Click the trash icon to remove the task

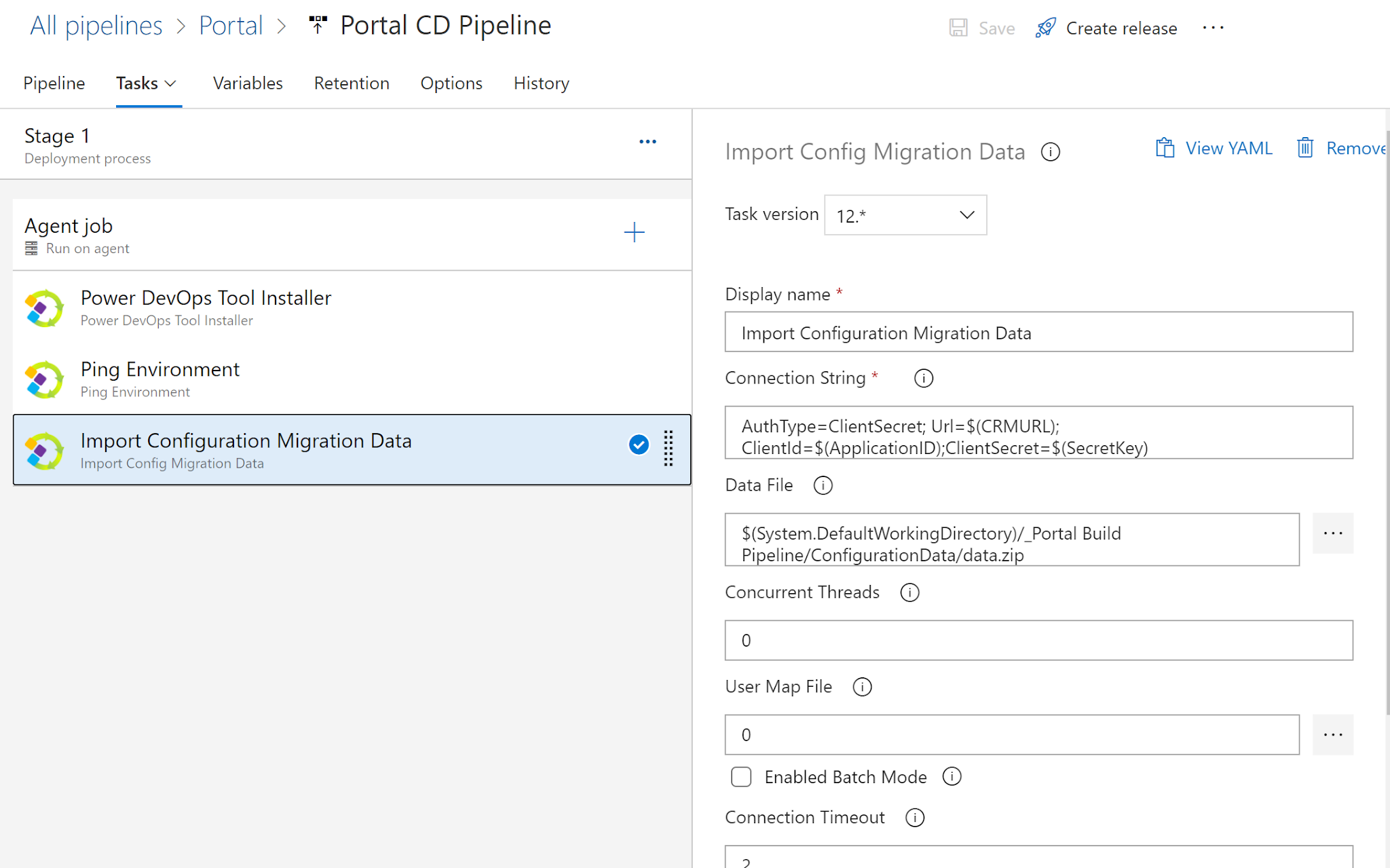[x=1304, y=148]
